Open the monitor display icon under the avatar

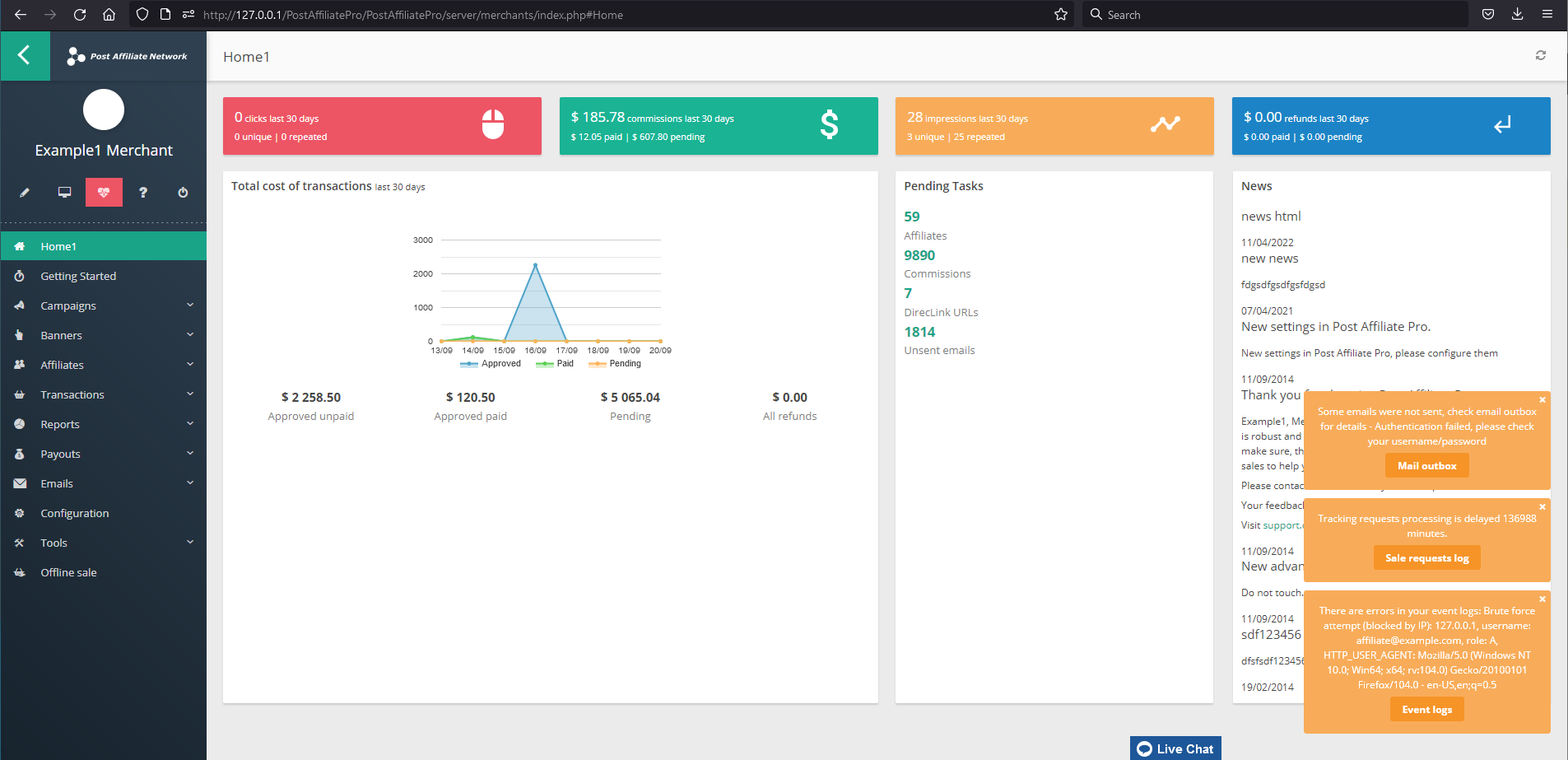(x=64, y=192)
